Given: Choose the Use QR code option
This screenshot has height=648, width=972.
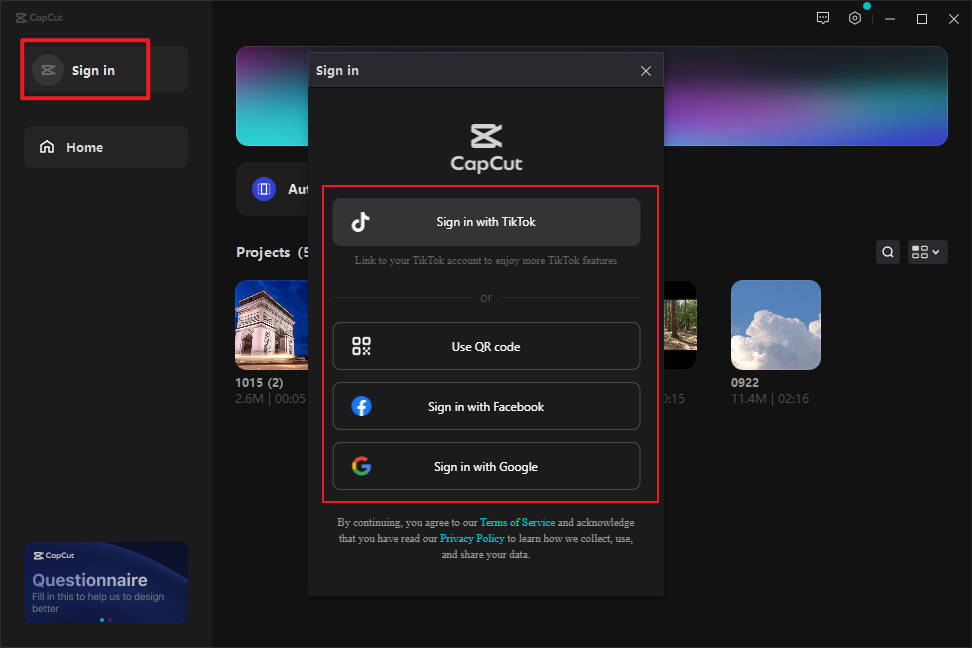Looking at the screenshot, I should (486, 346).
